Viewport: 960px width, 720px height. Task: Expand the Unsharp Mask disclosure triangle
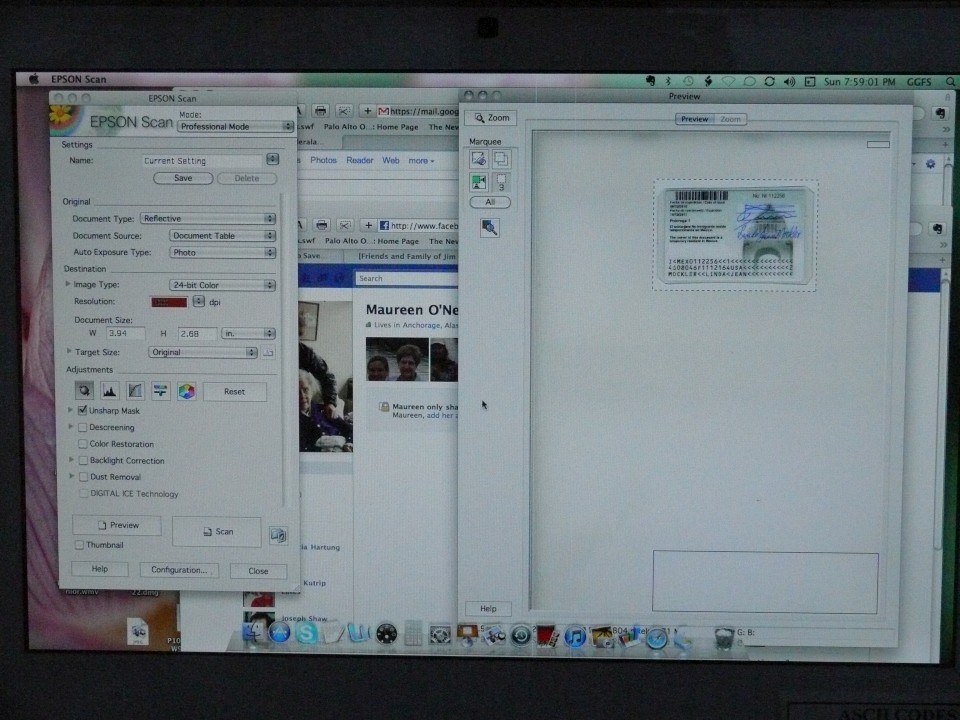tap(70, 410)
